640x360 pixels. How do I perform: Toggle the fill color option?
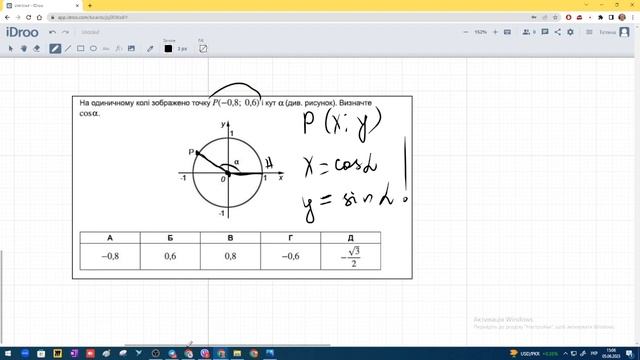point(203,49)
